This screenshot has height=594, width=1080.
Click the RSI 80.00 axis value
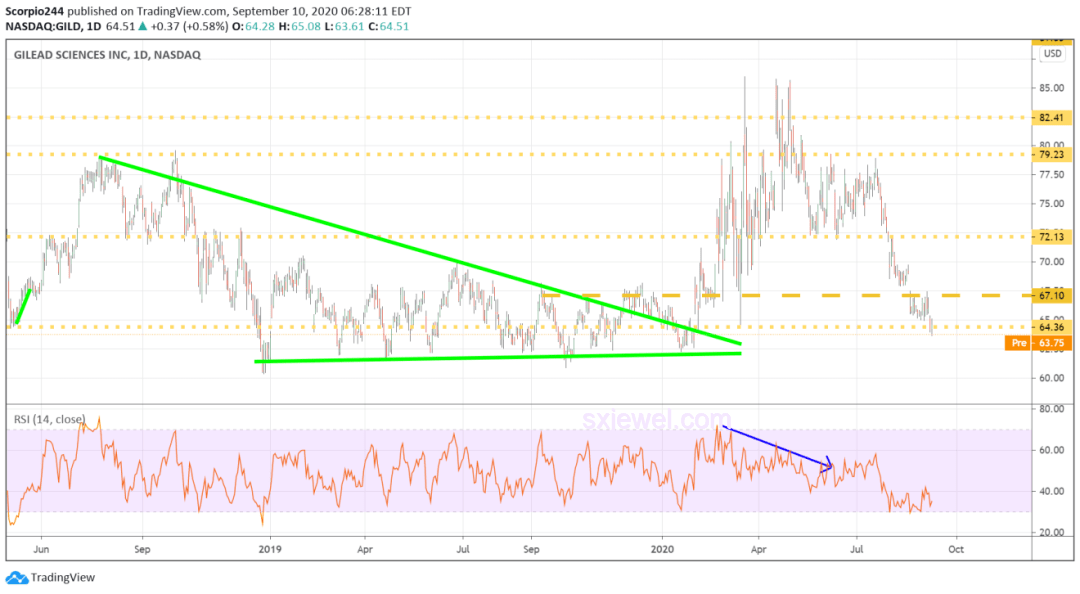click(1051, 409)
